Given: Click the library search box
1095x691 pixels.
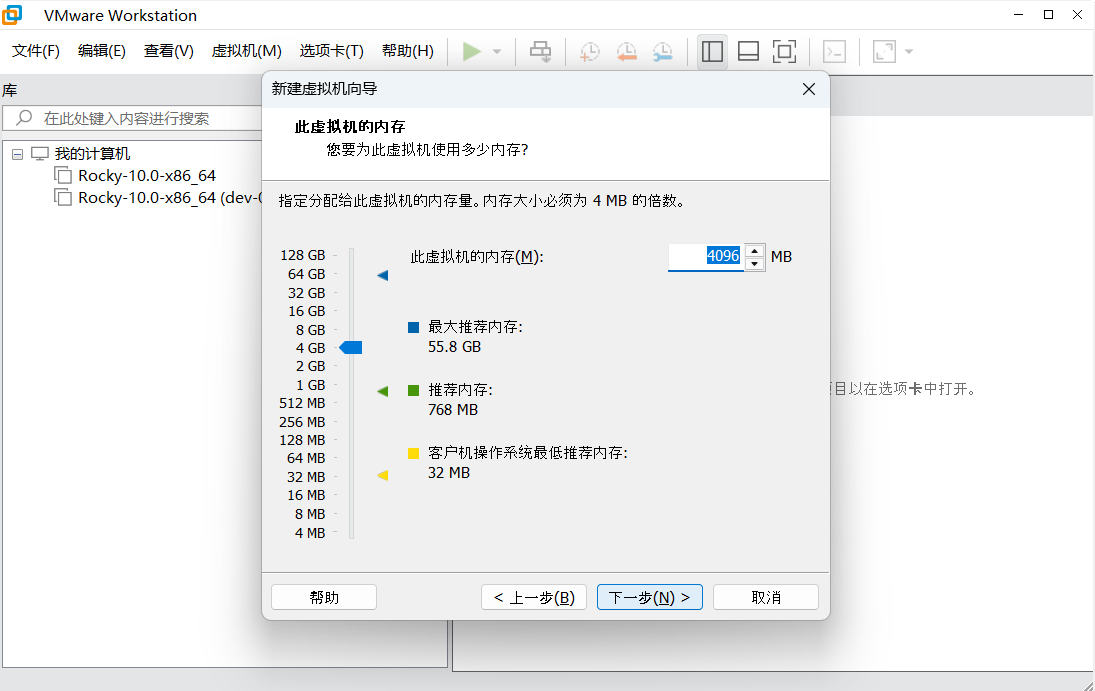Looking at the screenshot, I should [130, 117].
